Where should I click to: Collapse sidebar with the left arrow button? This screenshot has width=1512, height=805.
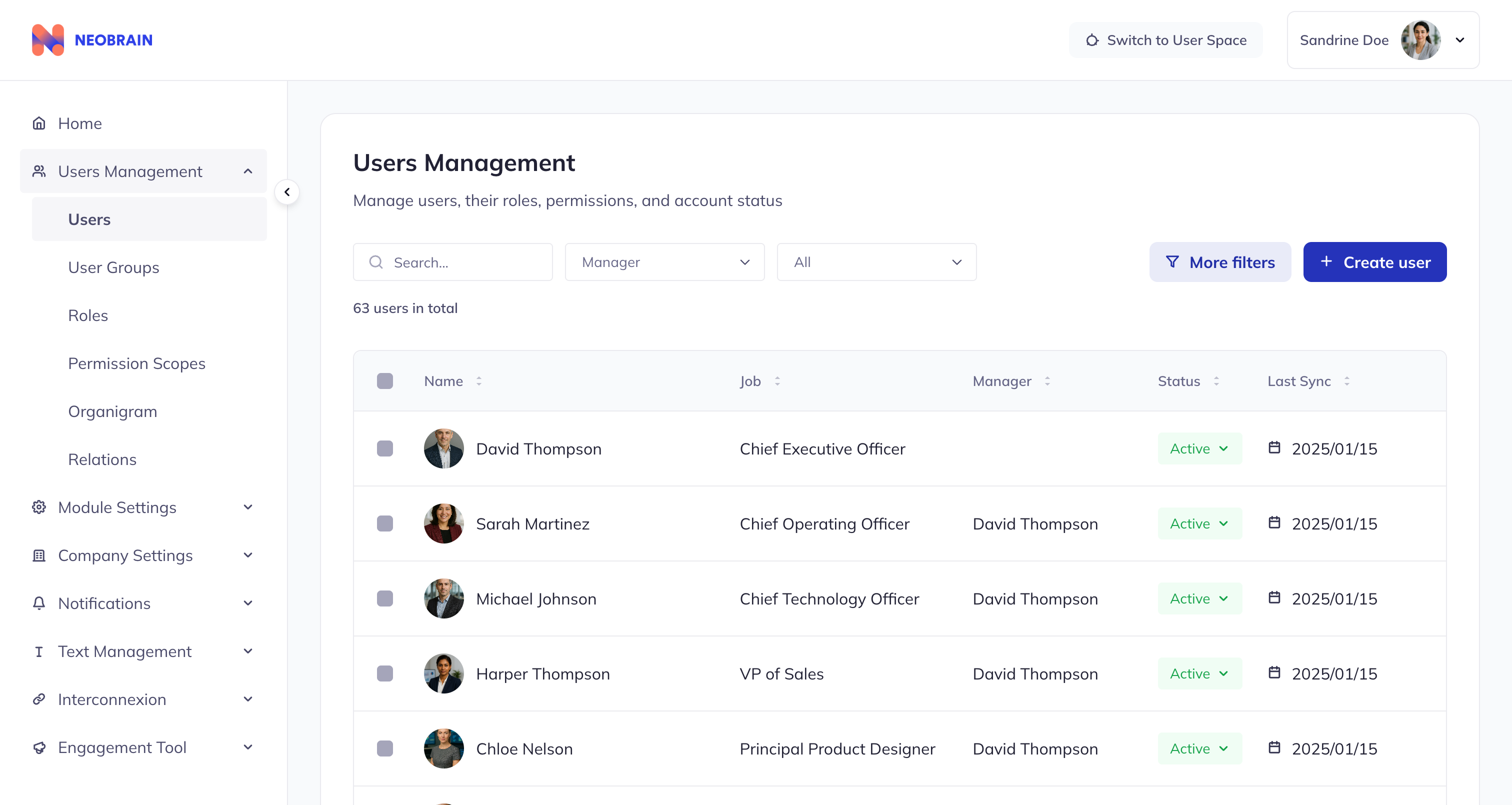coord(287,192)
